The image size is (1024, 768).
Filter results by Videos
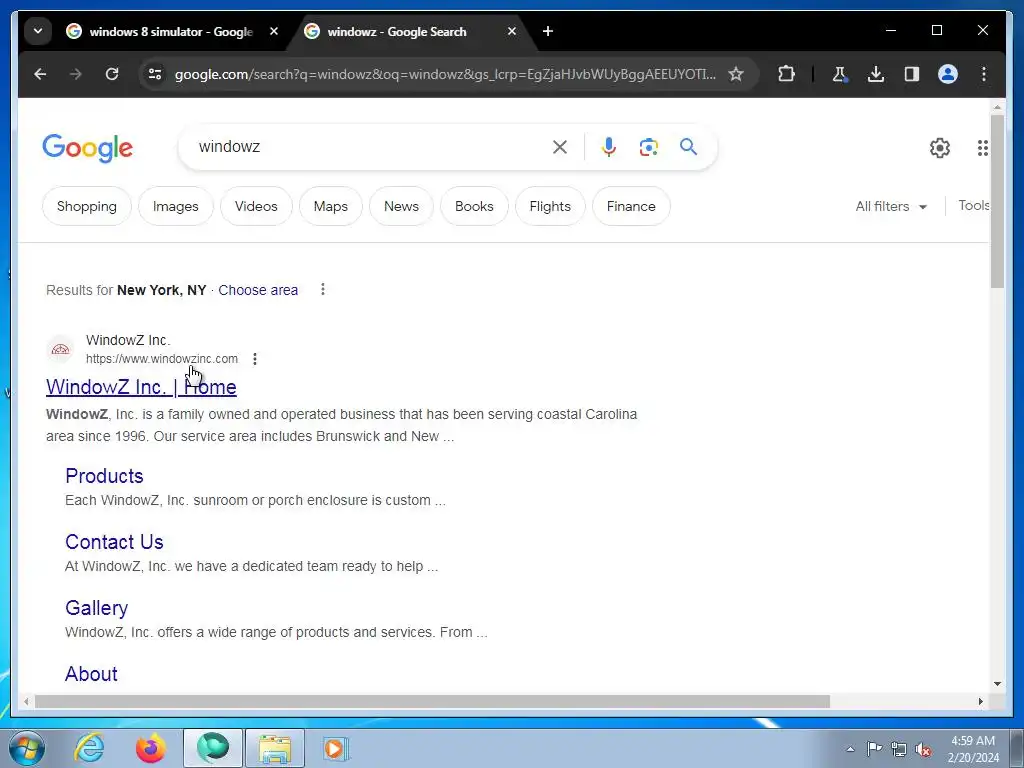256,206
